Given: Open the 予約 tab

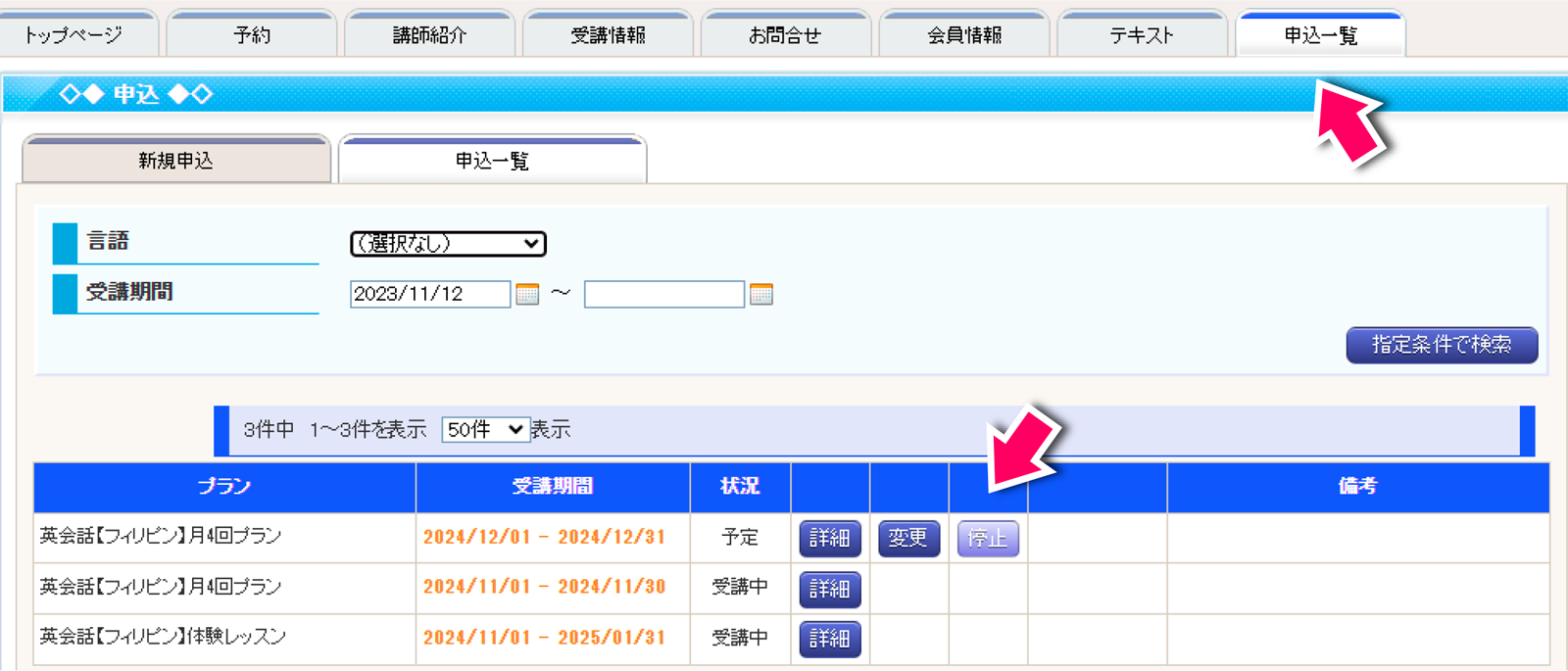Looking at the screenshot, I should [x=252, y=34].
